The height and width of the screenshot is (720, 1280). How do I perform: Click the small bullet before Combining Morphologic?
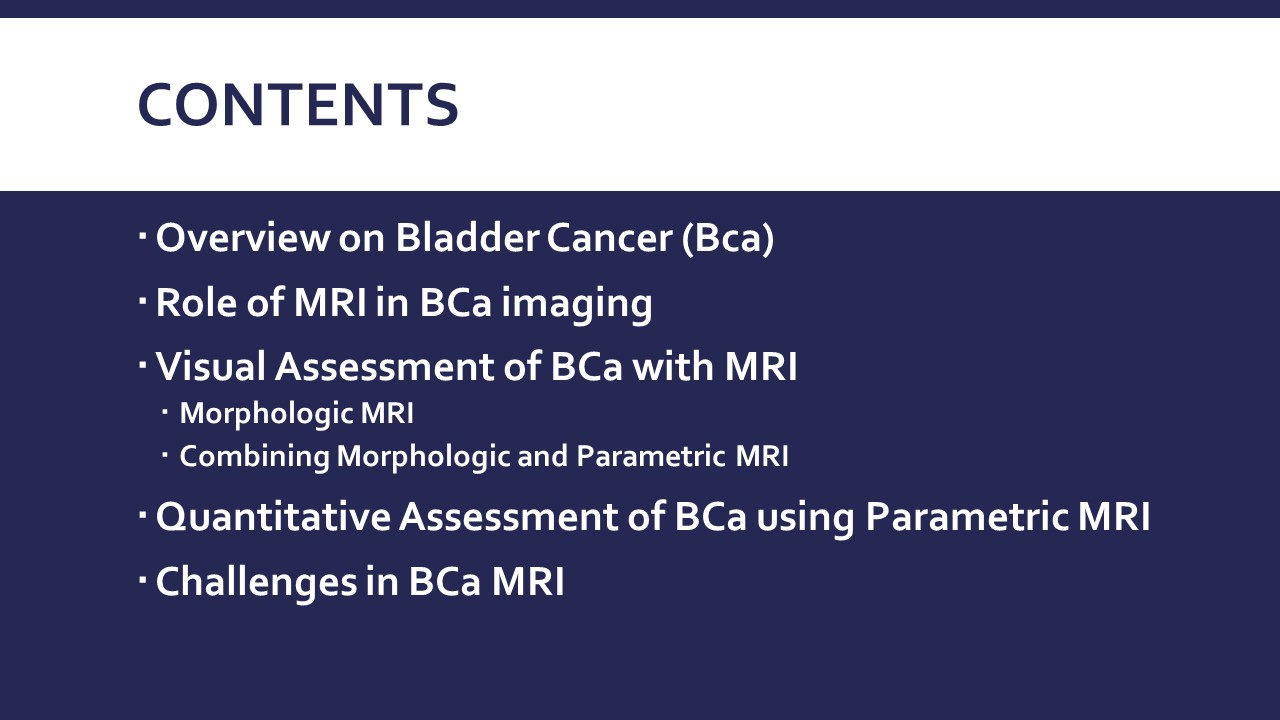(x=165, y=455)
